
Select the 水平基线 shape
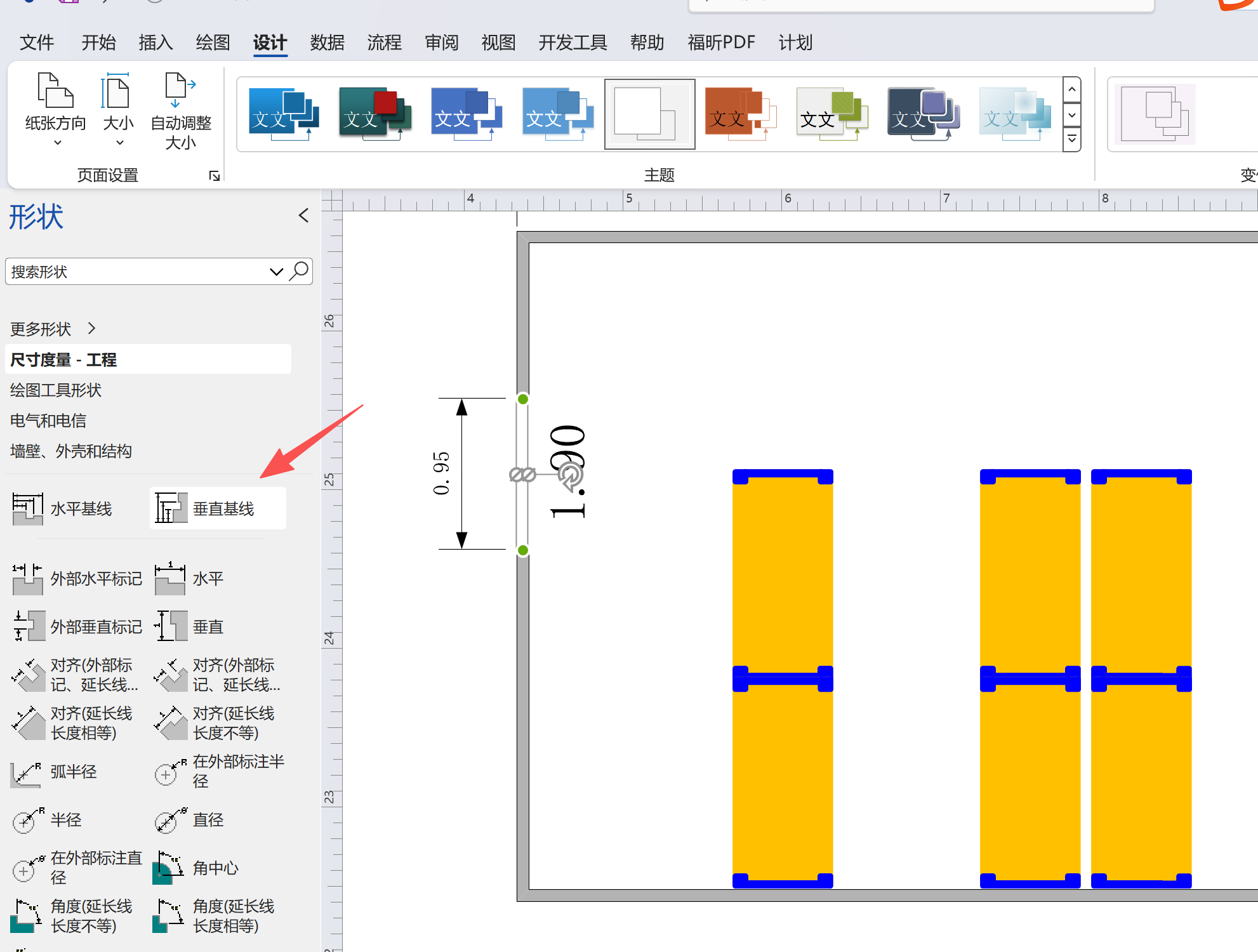62,508
